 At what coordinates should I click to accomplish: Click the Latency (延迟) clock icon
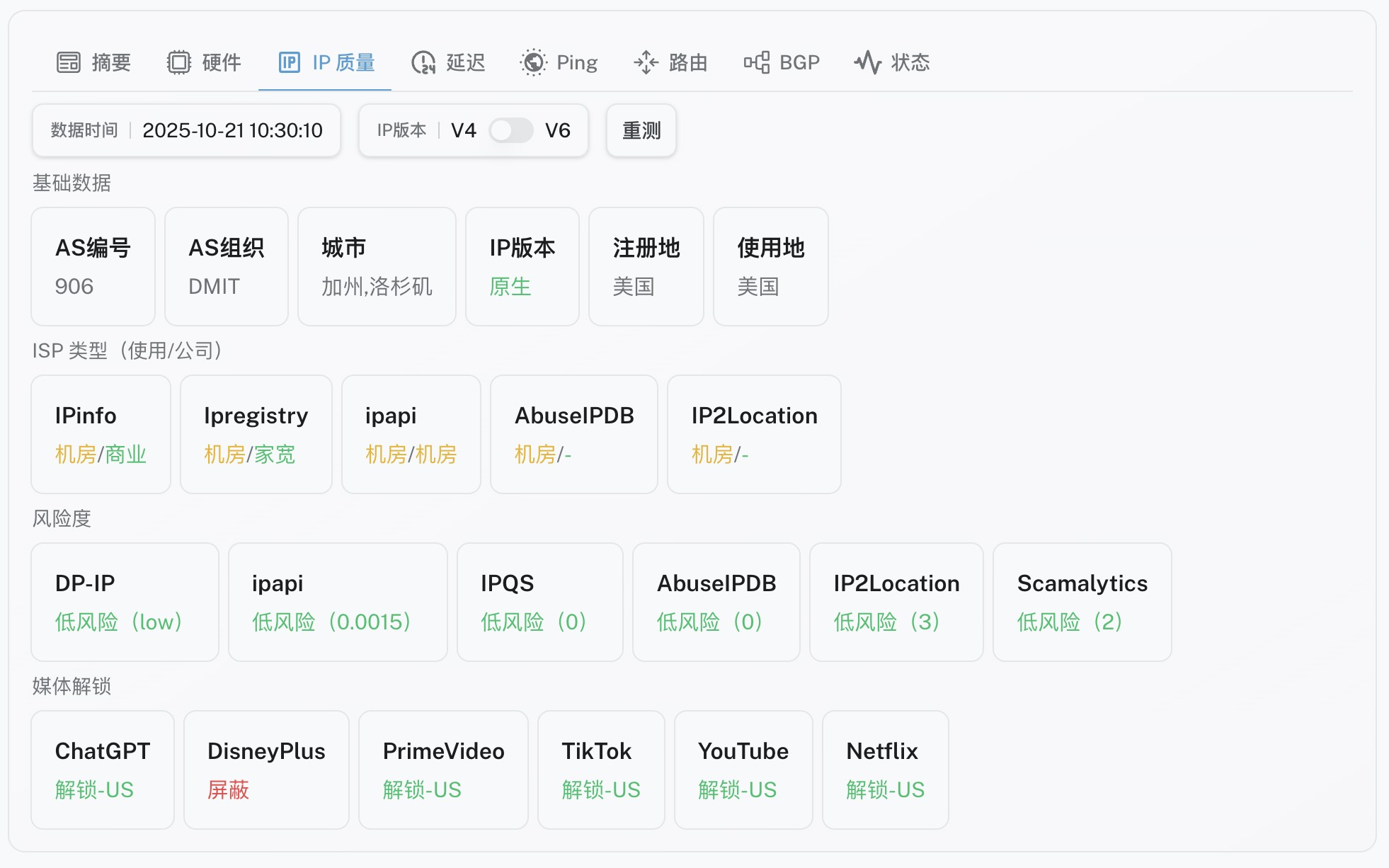tap(423, 62)
